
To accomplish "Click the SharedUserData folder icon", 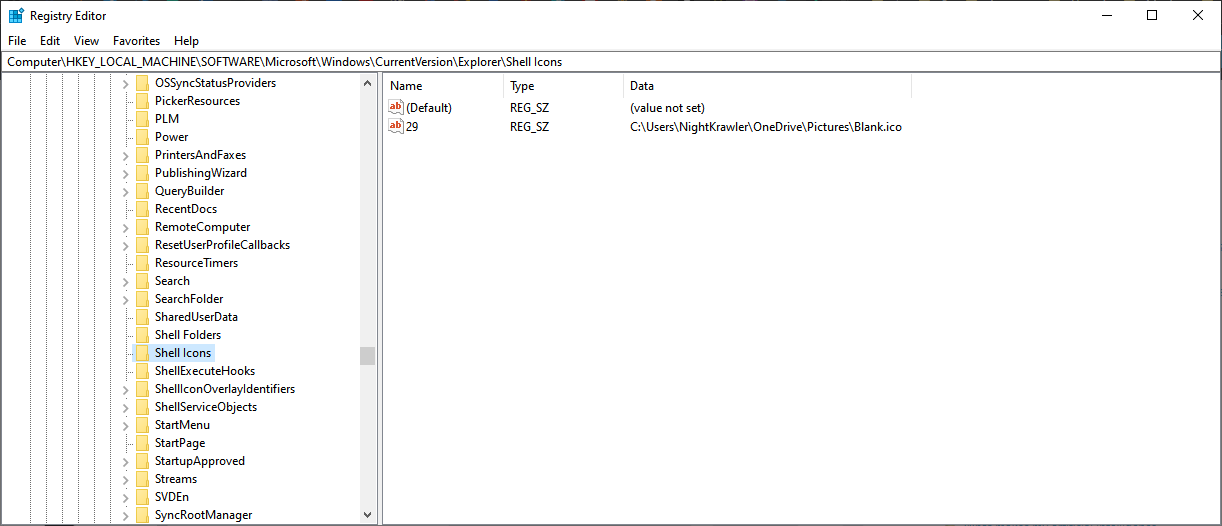I will pyautogui.click(x=142, y=317).
